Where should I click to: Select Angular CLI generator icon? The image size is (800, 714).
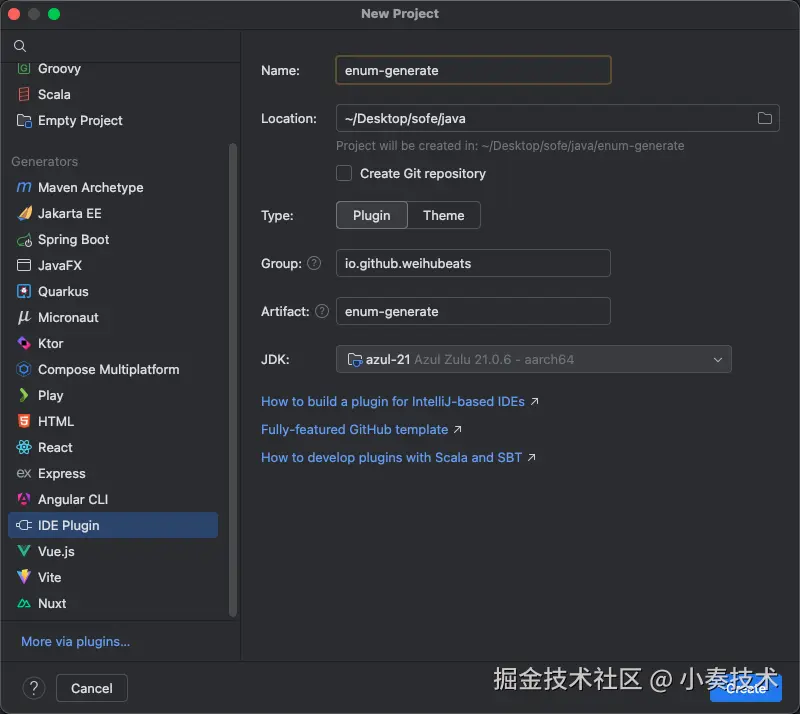click(23, 500)
